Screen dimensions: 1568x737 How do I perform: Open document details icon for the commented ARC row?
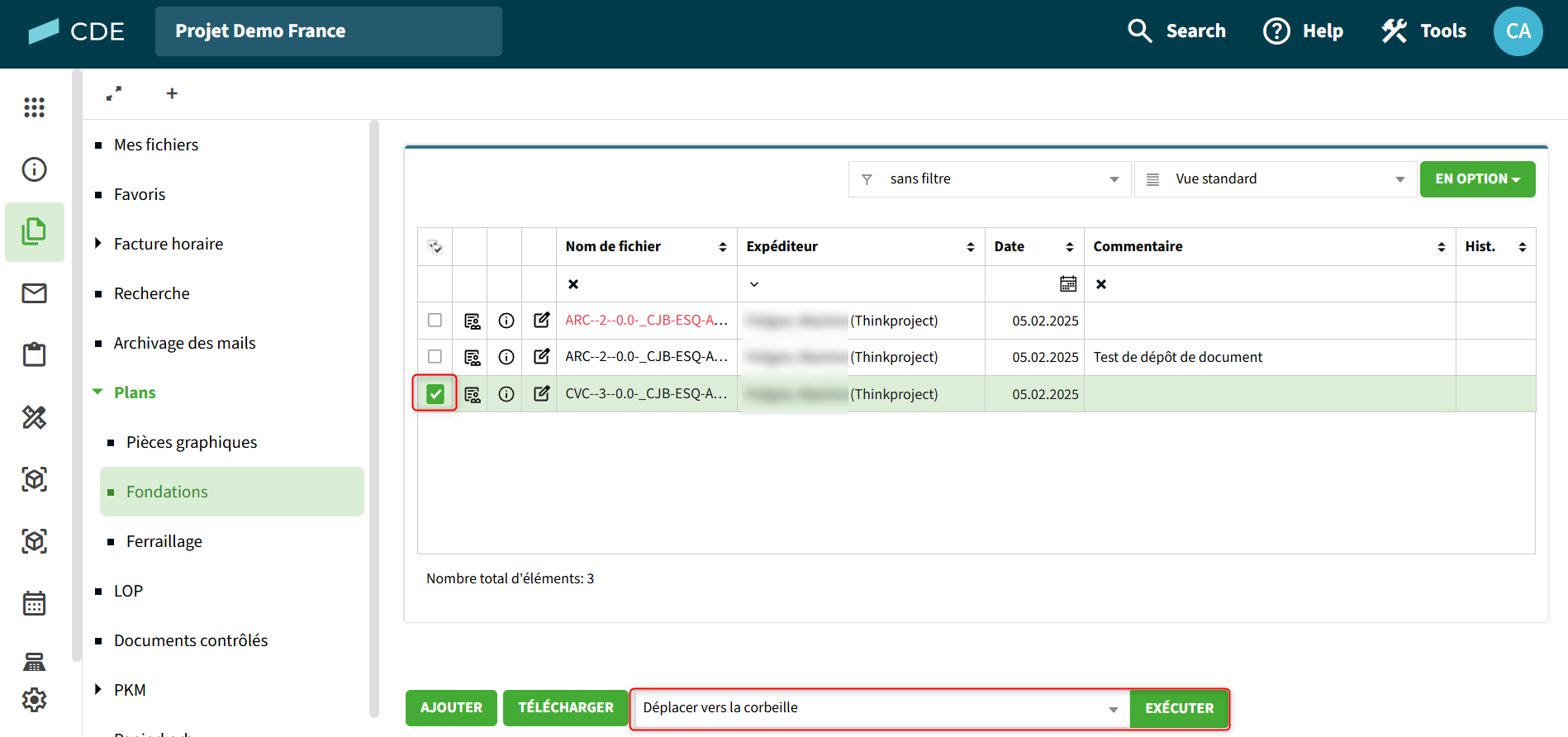[x=472, y=357]
